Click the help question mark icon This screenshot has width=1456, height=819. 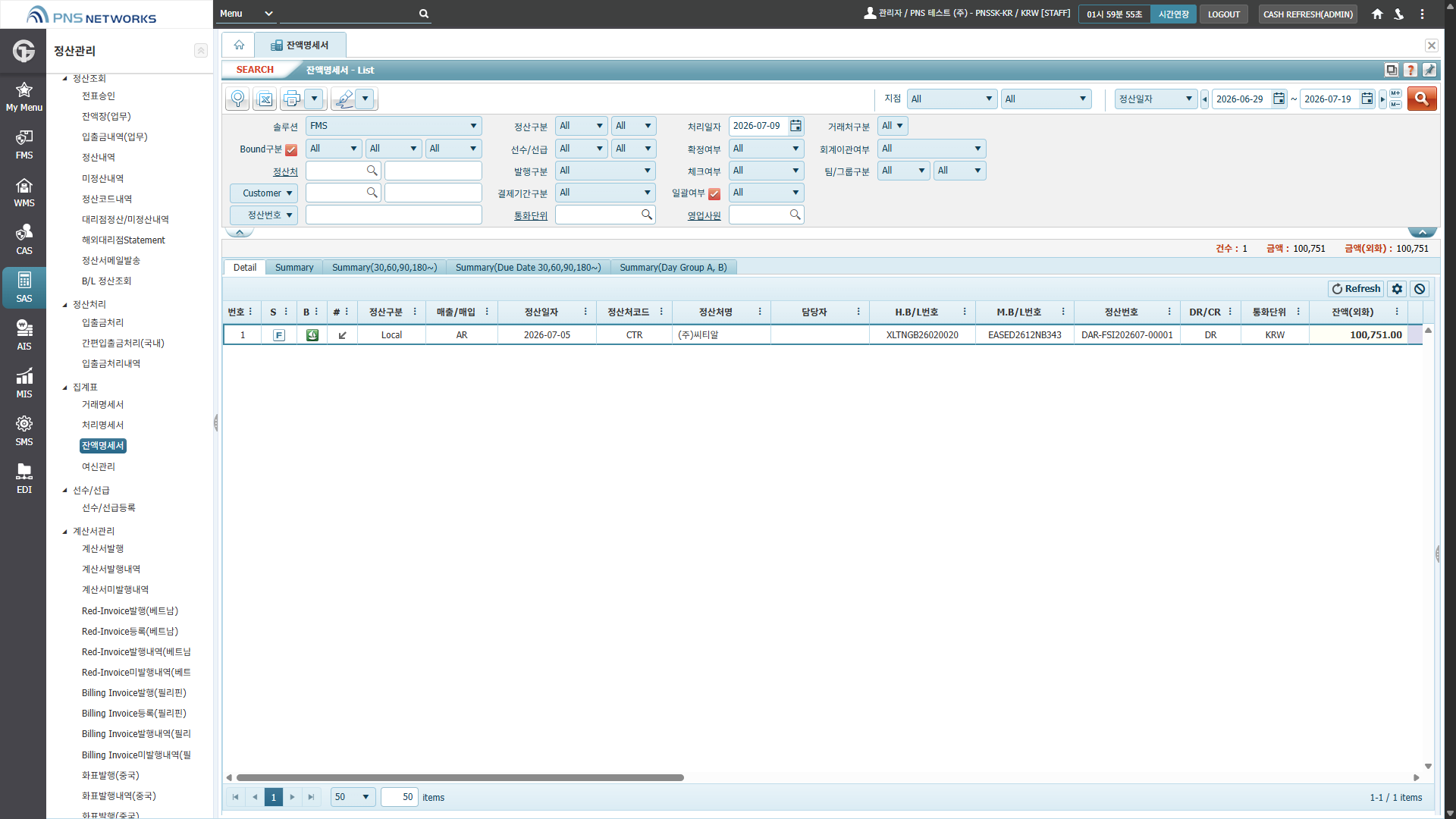[1410, 70]
